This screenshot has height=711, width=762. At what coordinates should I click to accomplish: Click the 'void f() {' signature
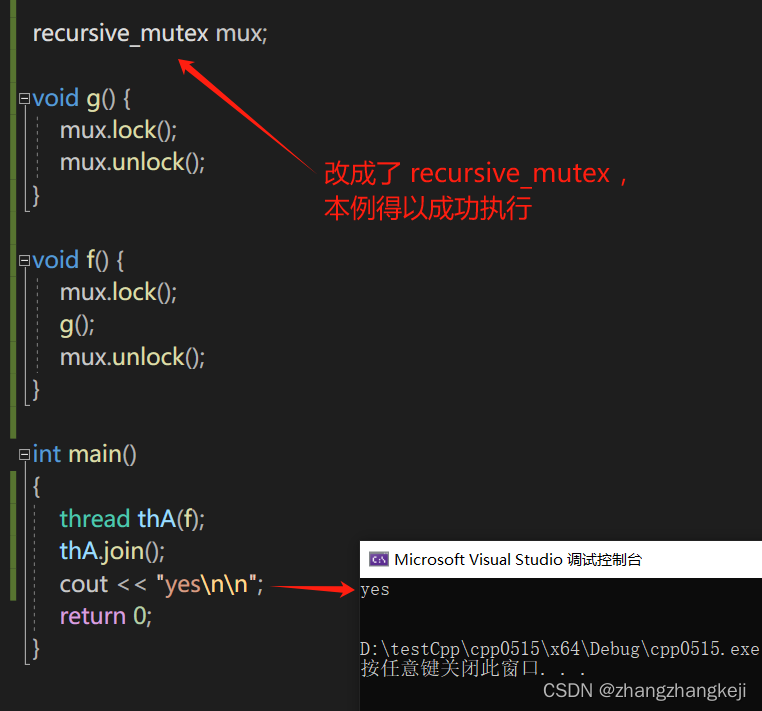point(78,260)
